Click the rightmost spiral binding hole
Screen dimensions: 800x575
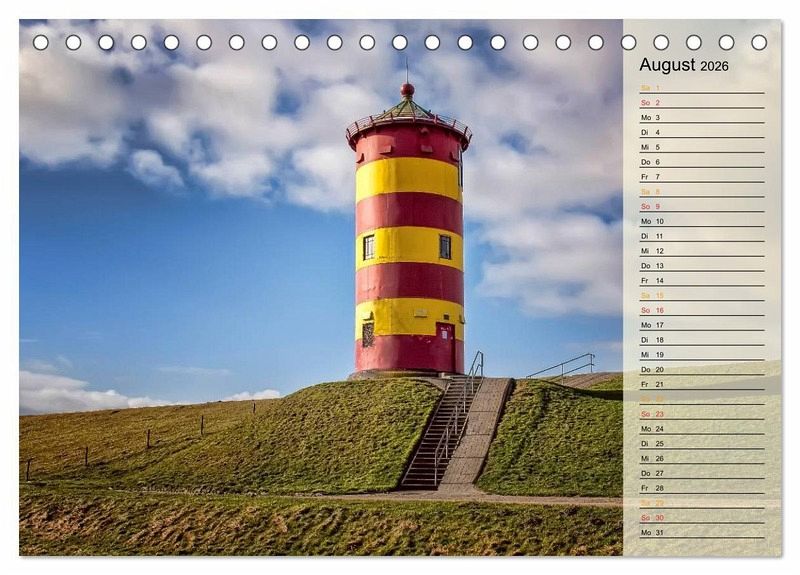tap(759, 42)
